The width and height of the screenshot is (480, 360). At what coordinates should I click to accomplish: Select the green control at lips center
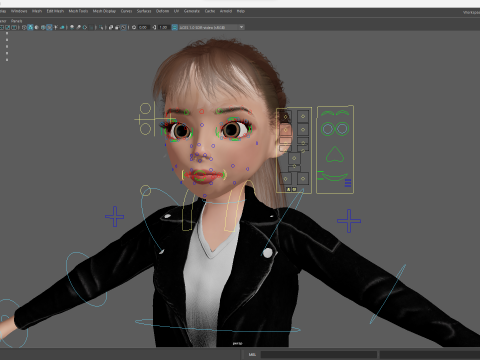pos(200,176)
